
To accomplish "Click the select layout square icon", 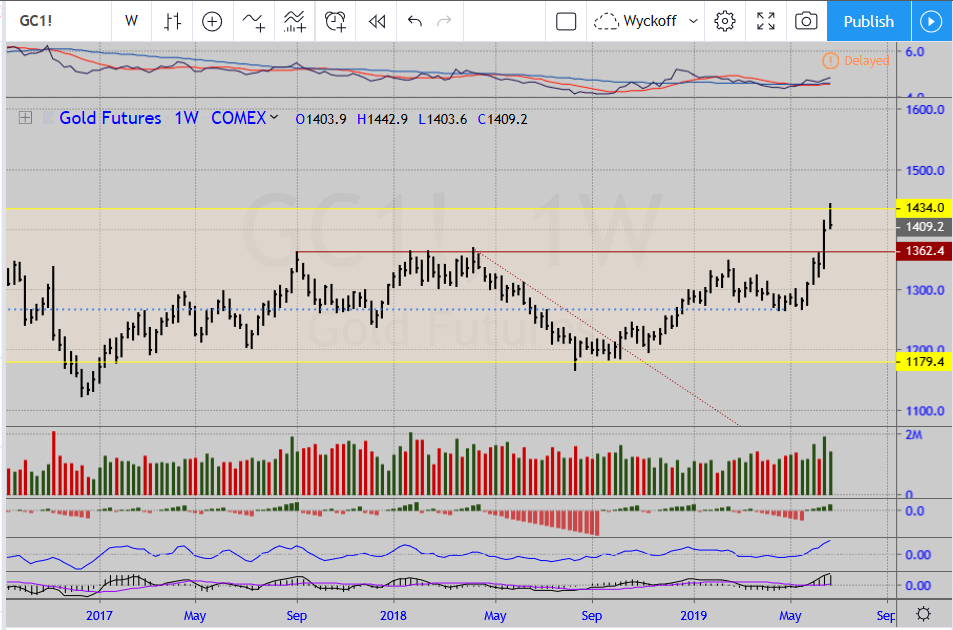I will [x=566, y=21].
